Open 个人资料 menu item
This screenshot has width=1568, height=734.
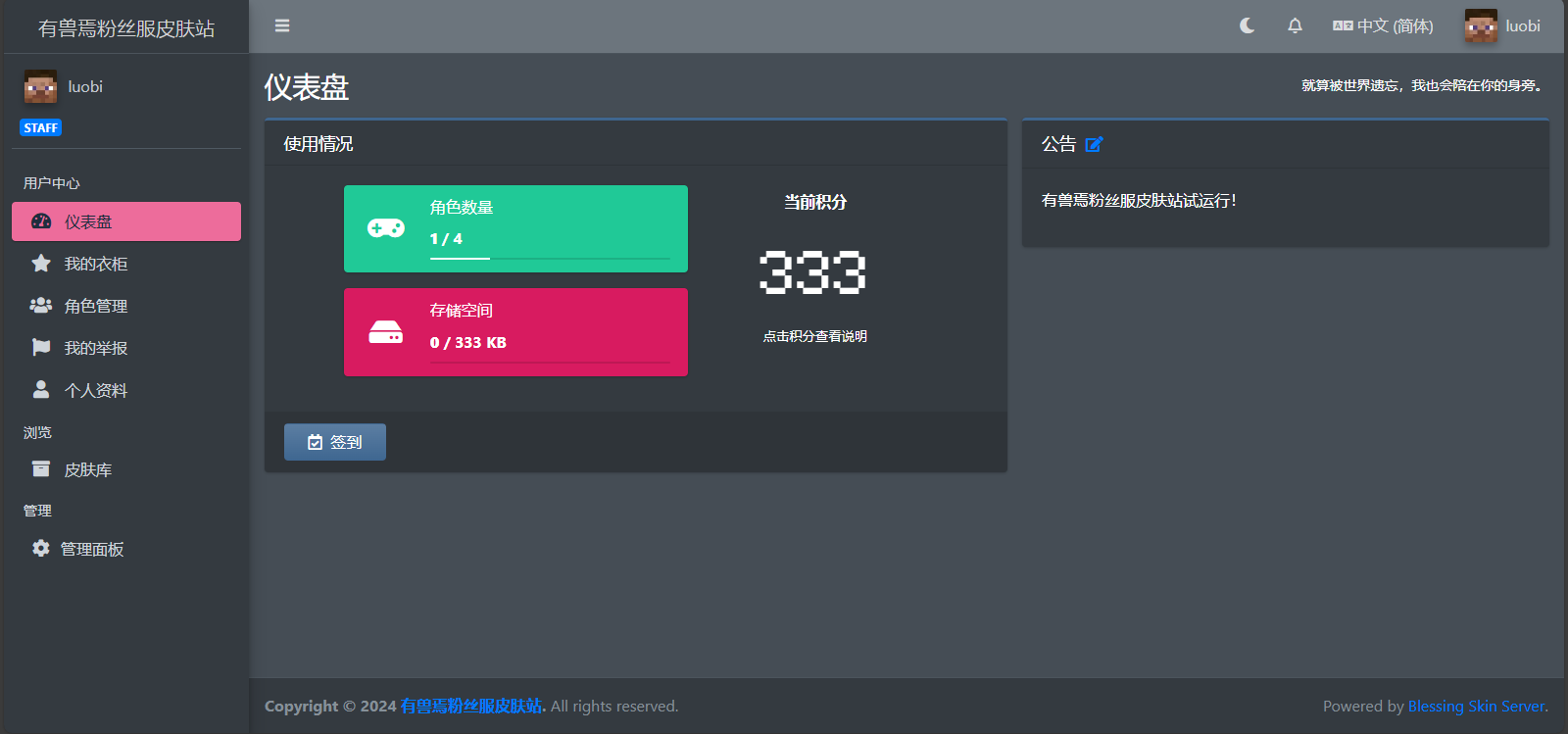click(126, 390)
